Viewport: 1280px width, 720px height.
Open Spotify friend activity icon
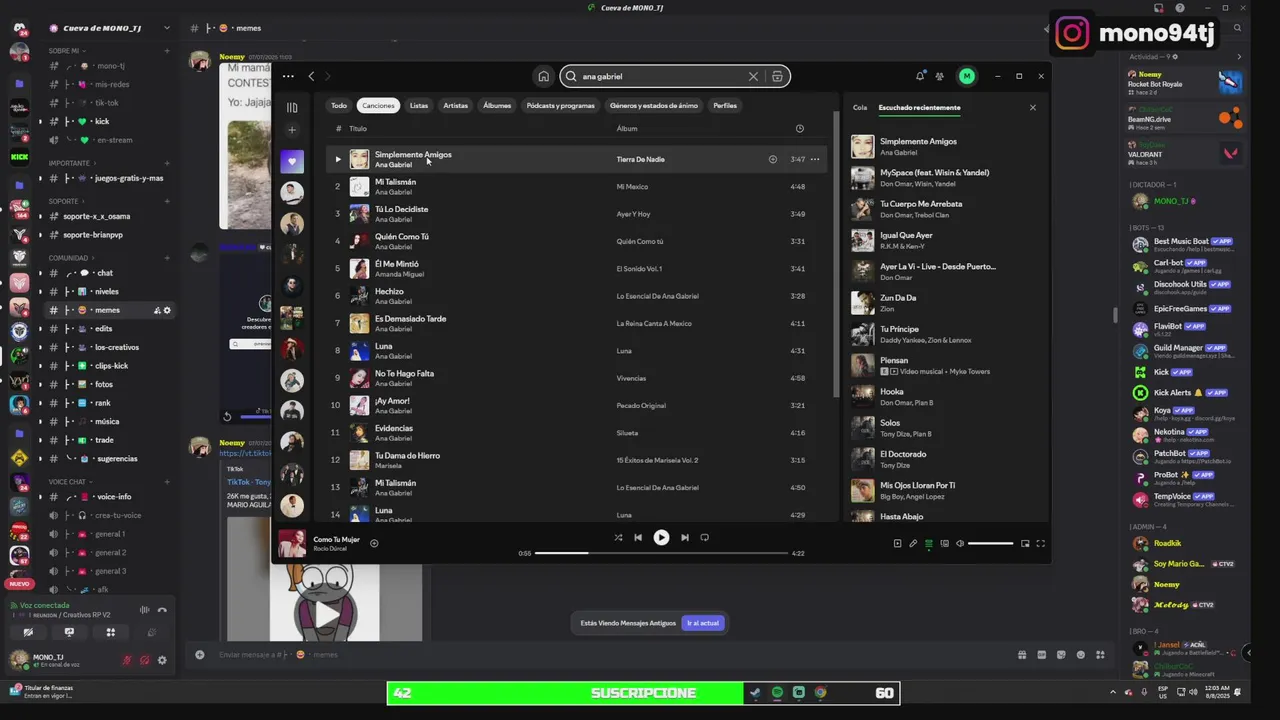point(940,76)
